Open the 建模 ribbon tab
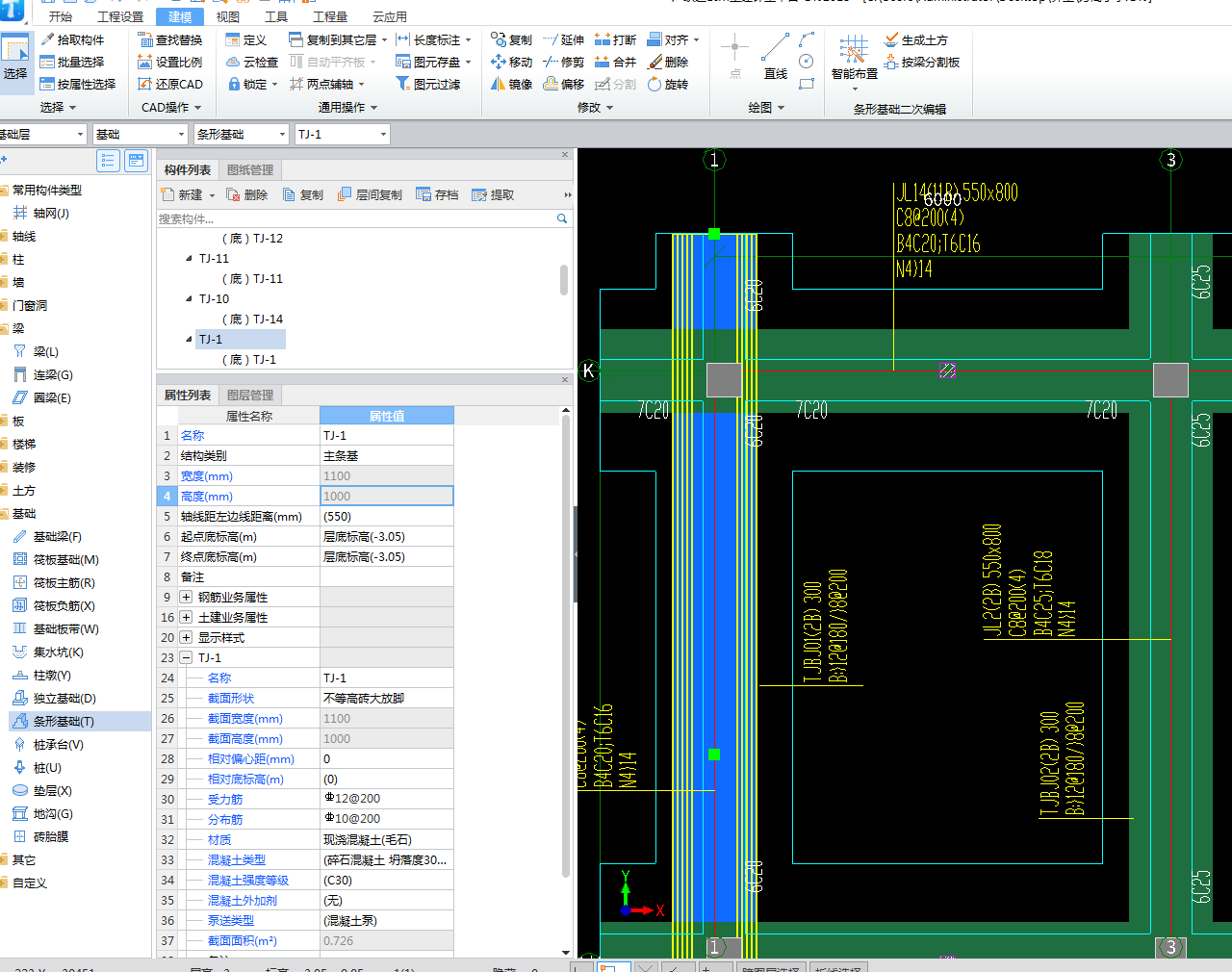This screenshot has height=972, width=1232. [x=180, y=16]
